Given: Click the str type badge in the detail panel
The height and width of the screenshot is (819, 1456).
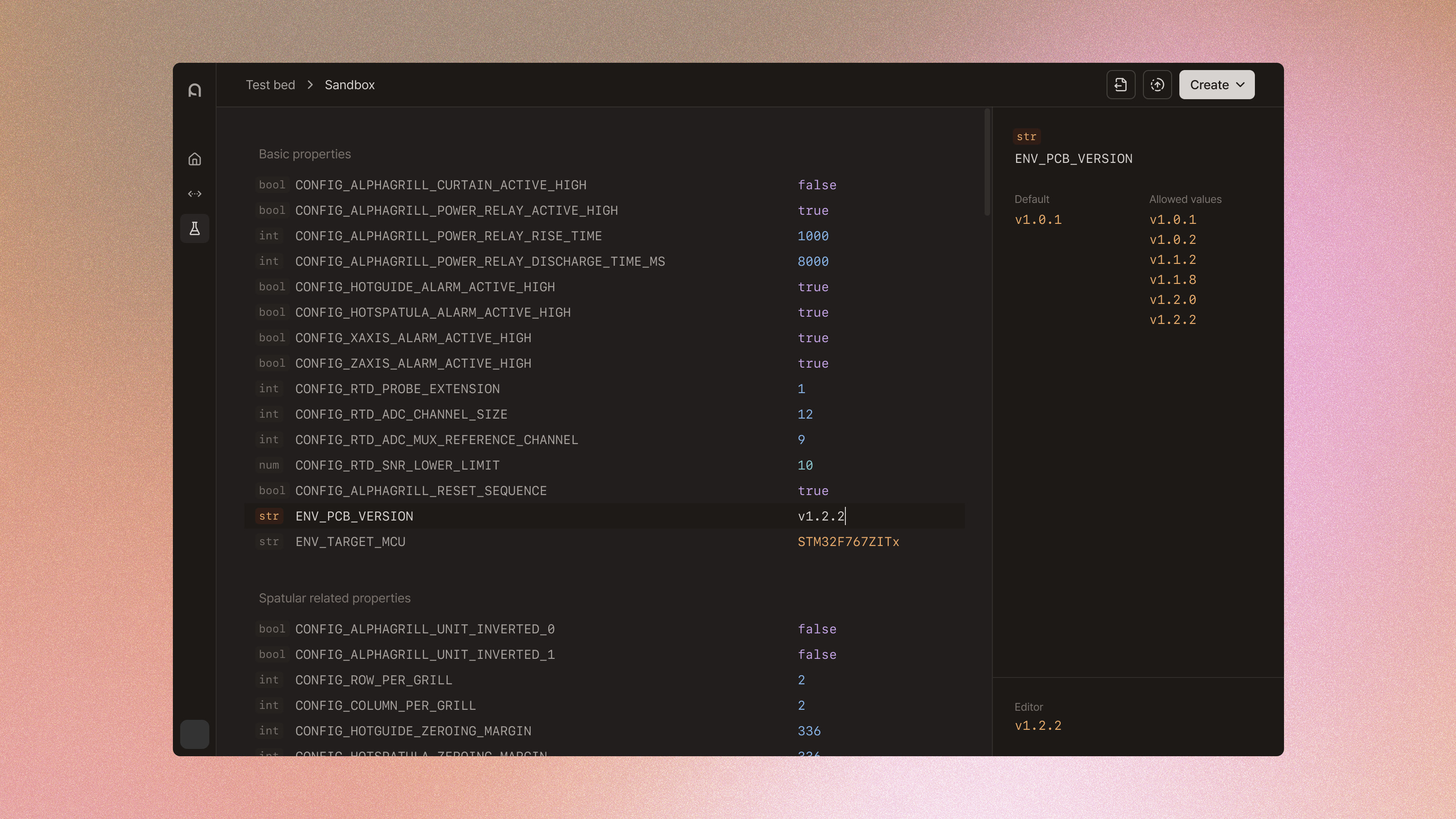Looking at the screenshot, I should click(x=1026, y=137).
